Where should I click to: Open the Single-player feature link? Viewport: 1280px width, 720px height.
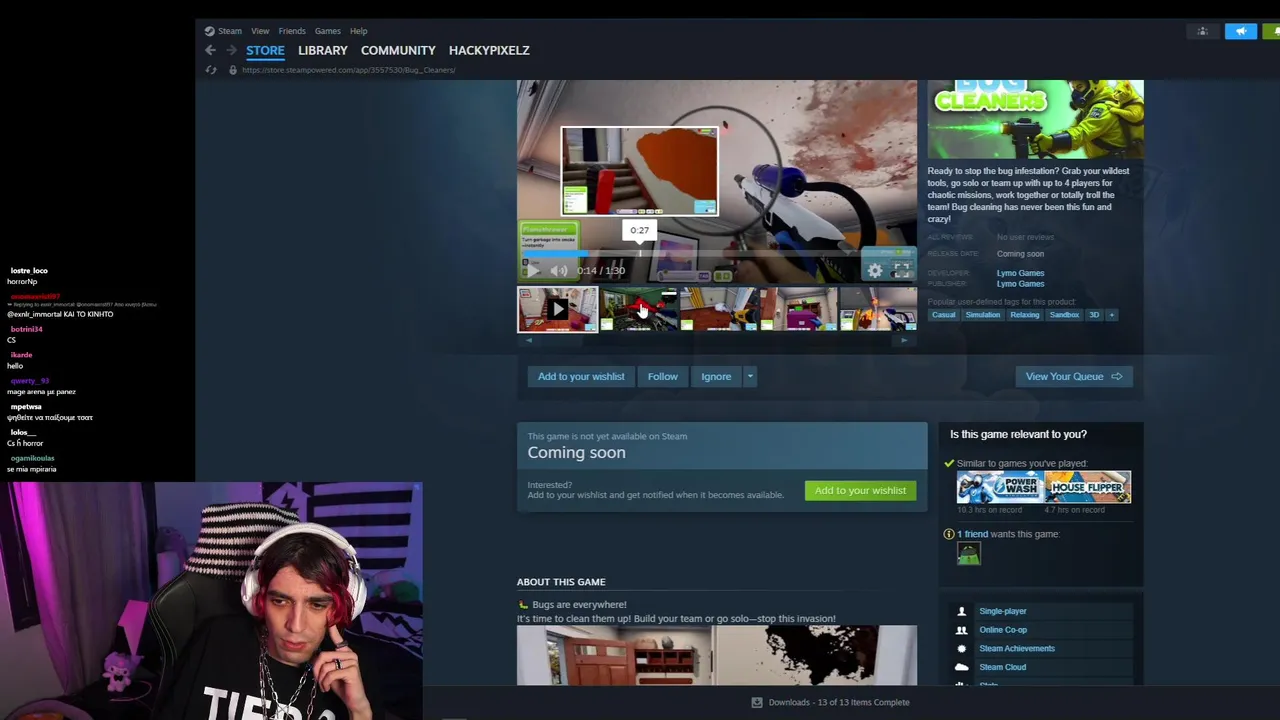(1003, 611)
